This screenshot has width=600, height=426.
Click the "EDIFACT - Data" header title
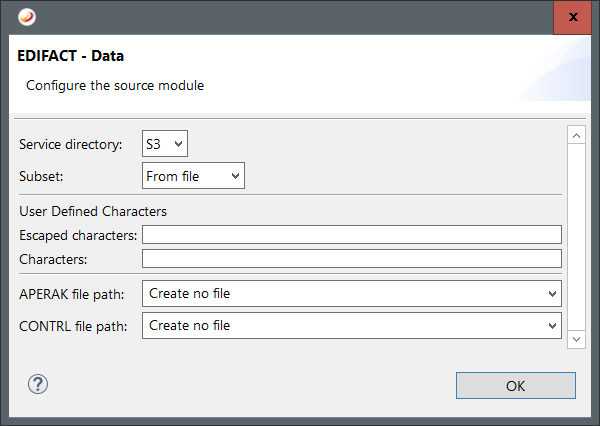pos(71,56)
